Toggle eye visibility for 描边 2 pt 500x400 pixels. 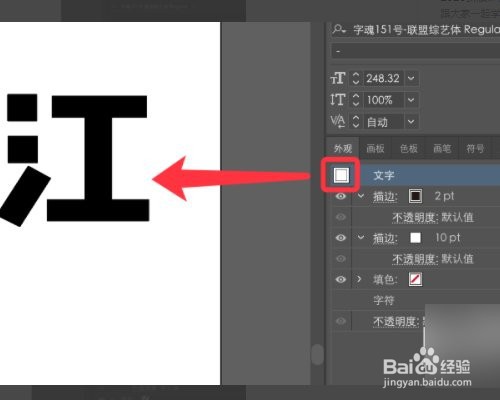point(341,196)
